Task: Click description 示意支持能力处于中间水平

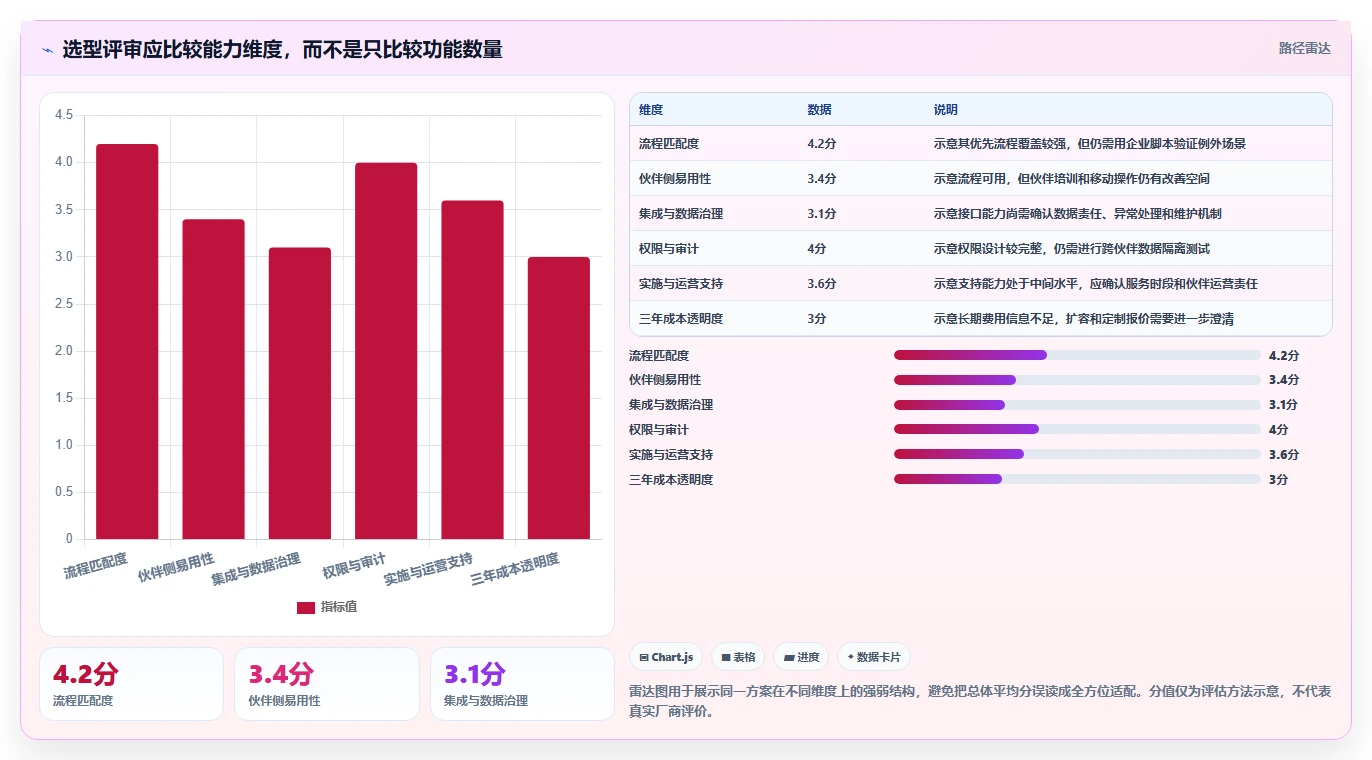Action: tap(1096, 284)
